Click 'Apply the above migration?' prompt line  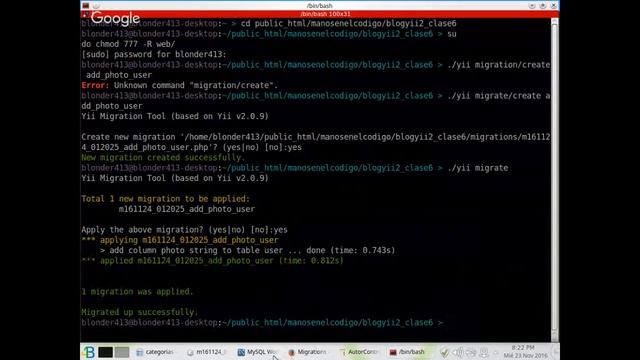(184, 230)
